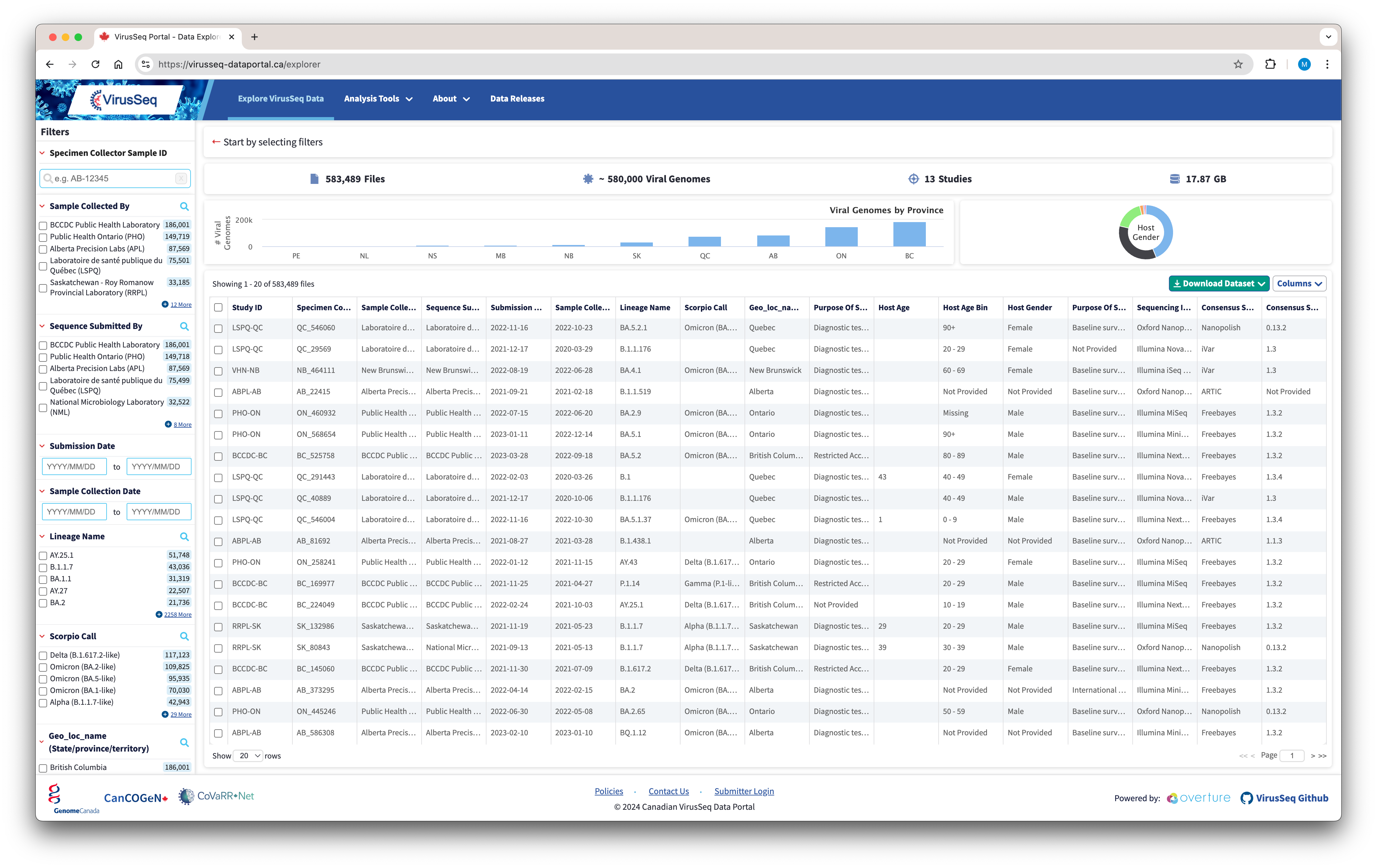Collapse the Sample Collection Date filter section
Viewport: 1377px width, 868px height.
tap(42, 492)
